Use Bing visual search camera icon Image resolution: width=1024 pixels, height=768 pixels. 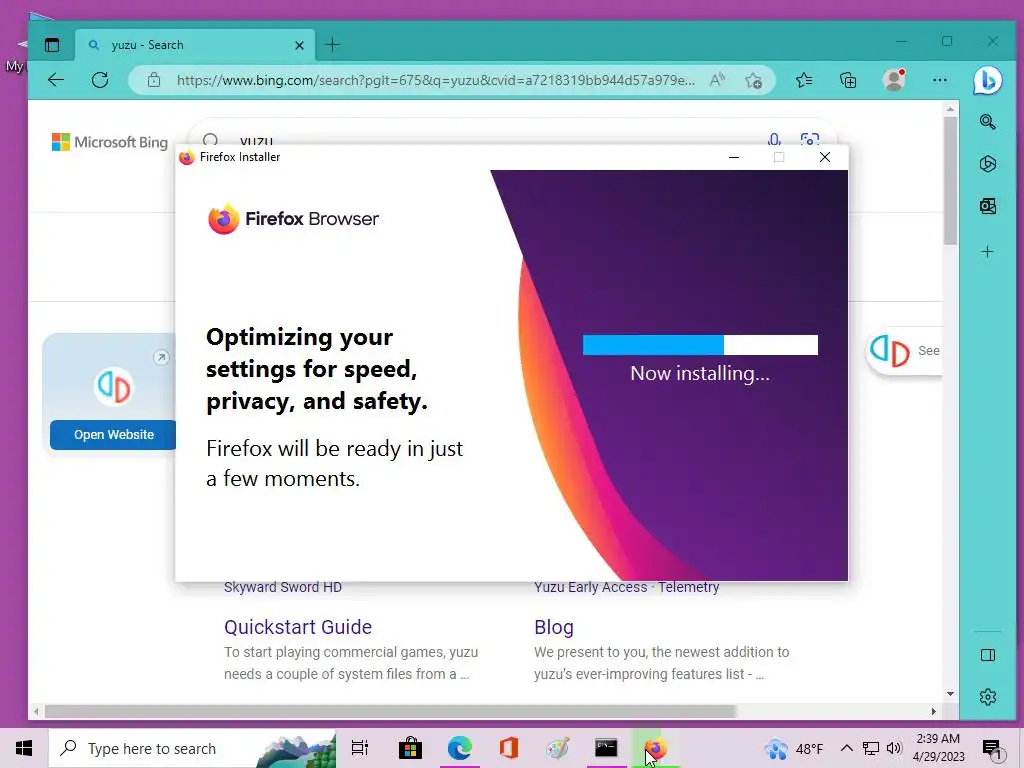(x=810, y=138)
